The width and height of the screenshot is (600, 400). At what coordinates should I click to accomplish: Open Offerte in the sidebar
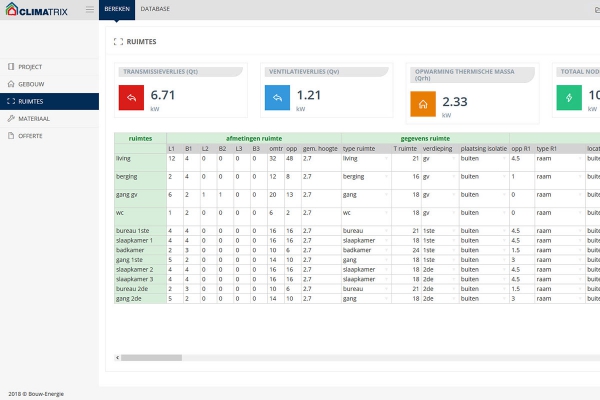pos(49,136)
